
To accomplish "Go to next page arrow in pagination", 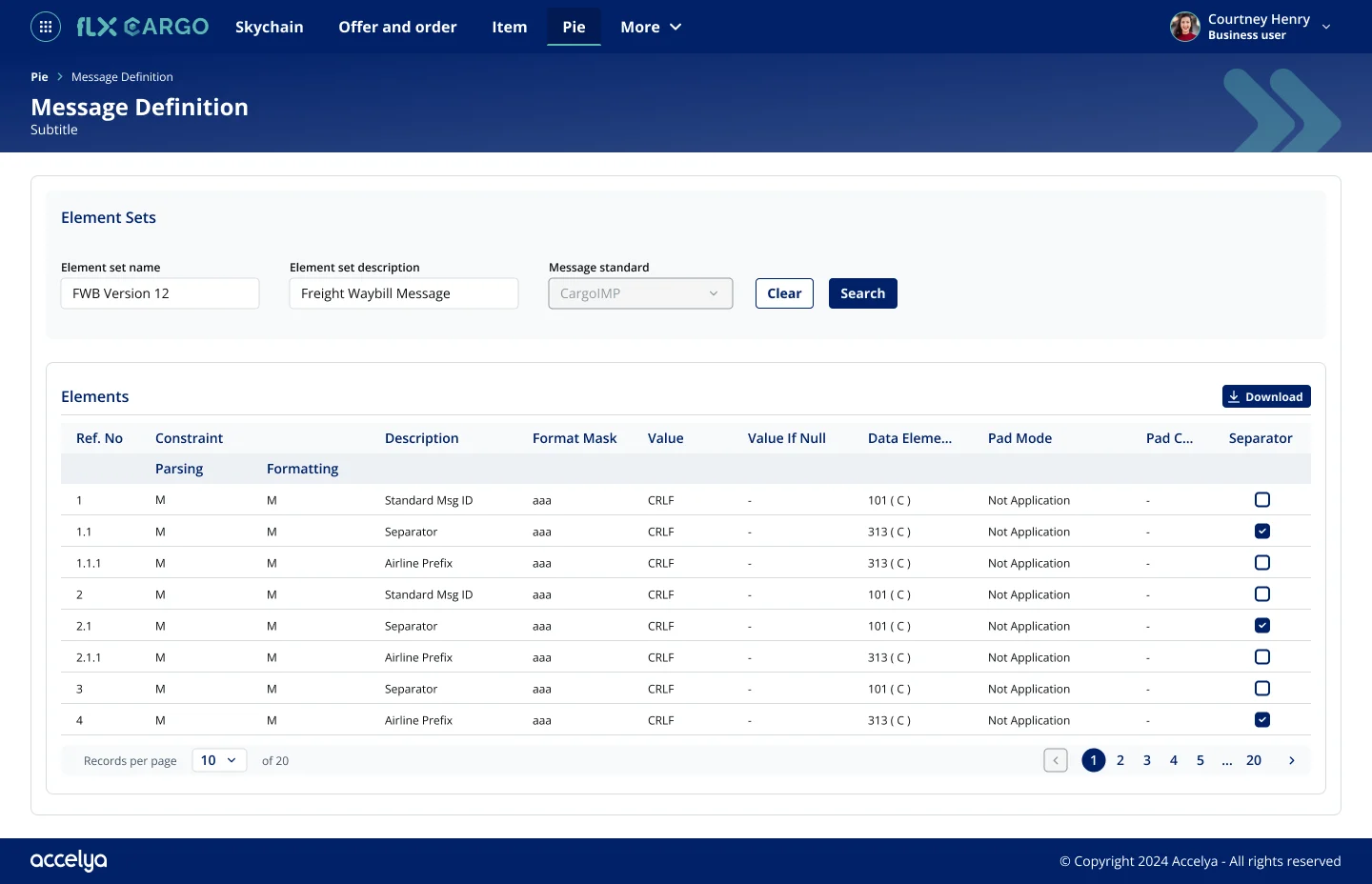I will click(x=1292, y=760).
